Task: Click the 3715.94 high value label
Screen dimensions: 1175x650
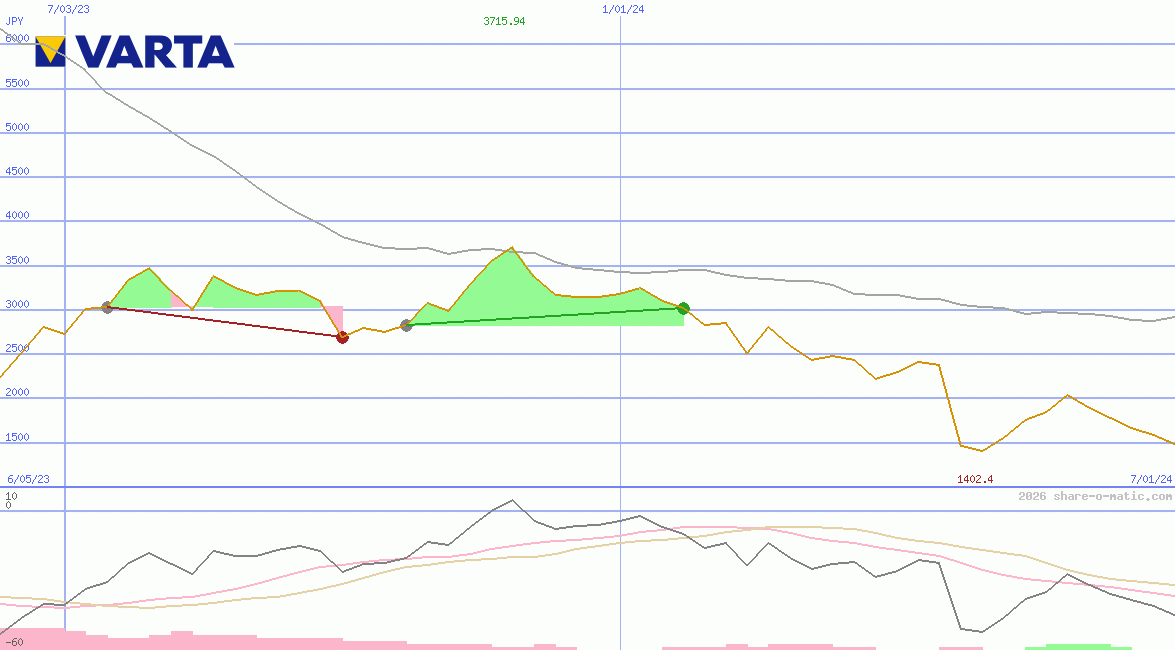Action: coord(504,21)
